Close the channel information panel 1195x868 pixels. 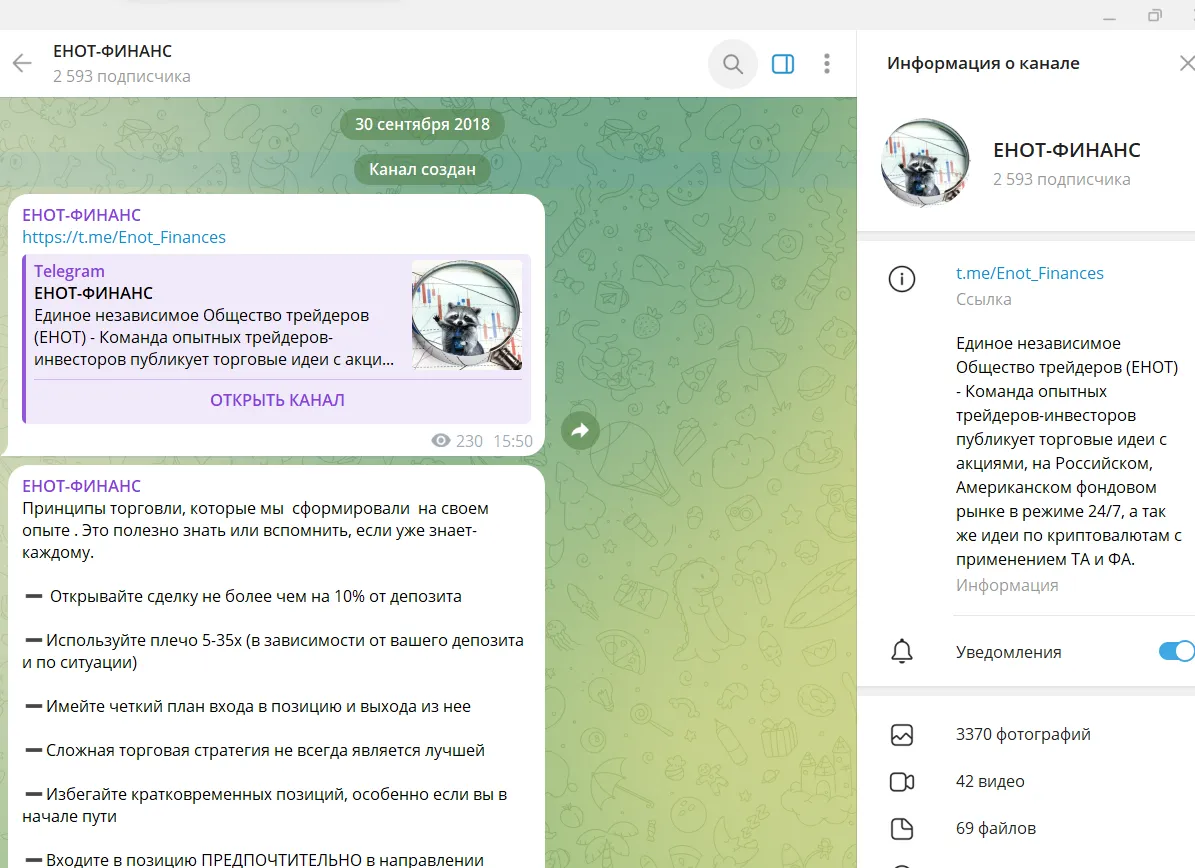tap(1187, 63)
